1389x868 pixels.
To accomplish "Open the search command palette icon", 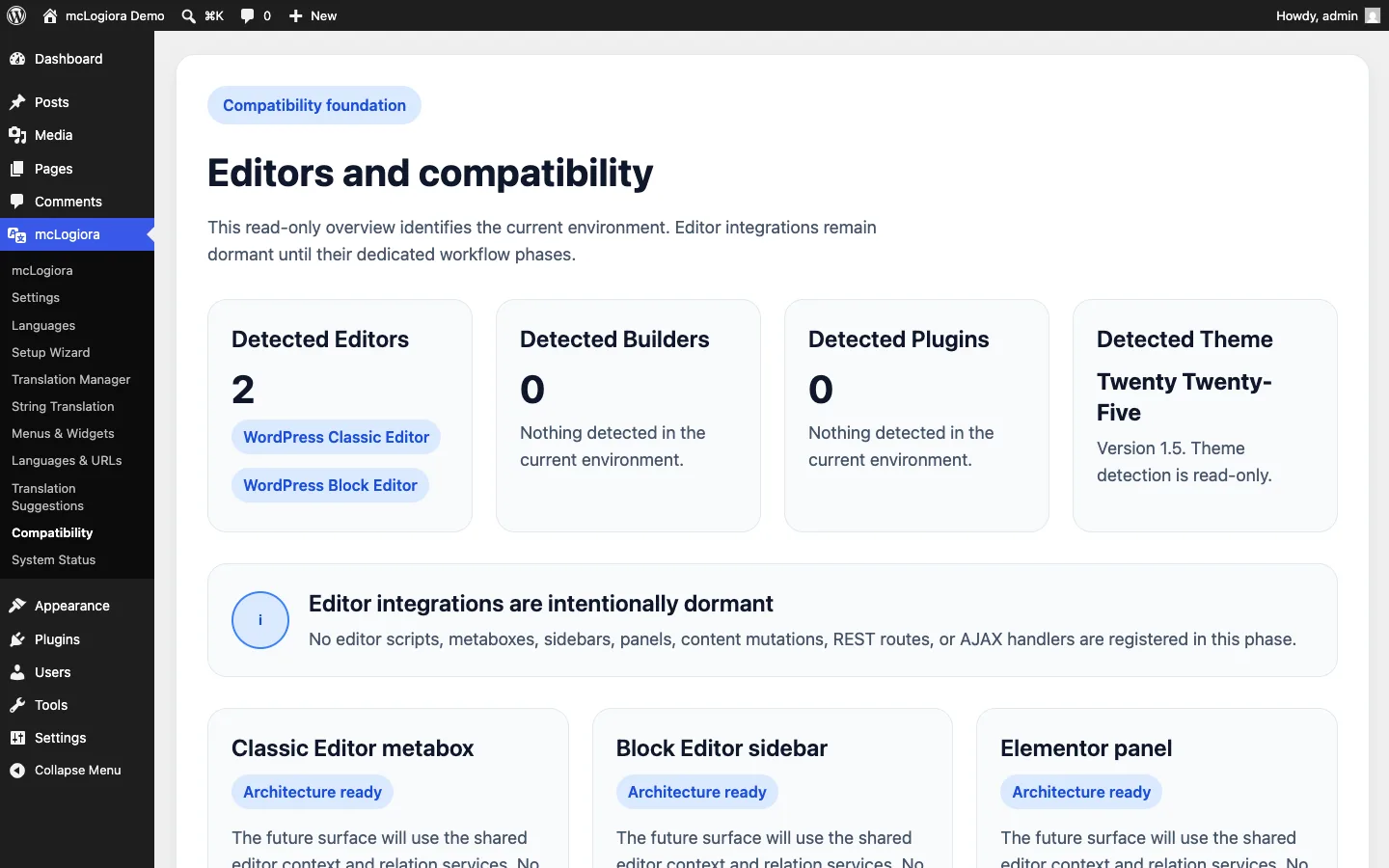I will [189, 15].
